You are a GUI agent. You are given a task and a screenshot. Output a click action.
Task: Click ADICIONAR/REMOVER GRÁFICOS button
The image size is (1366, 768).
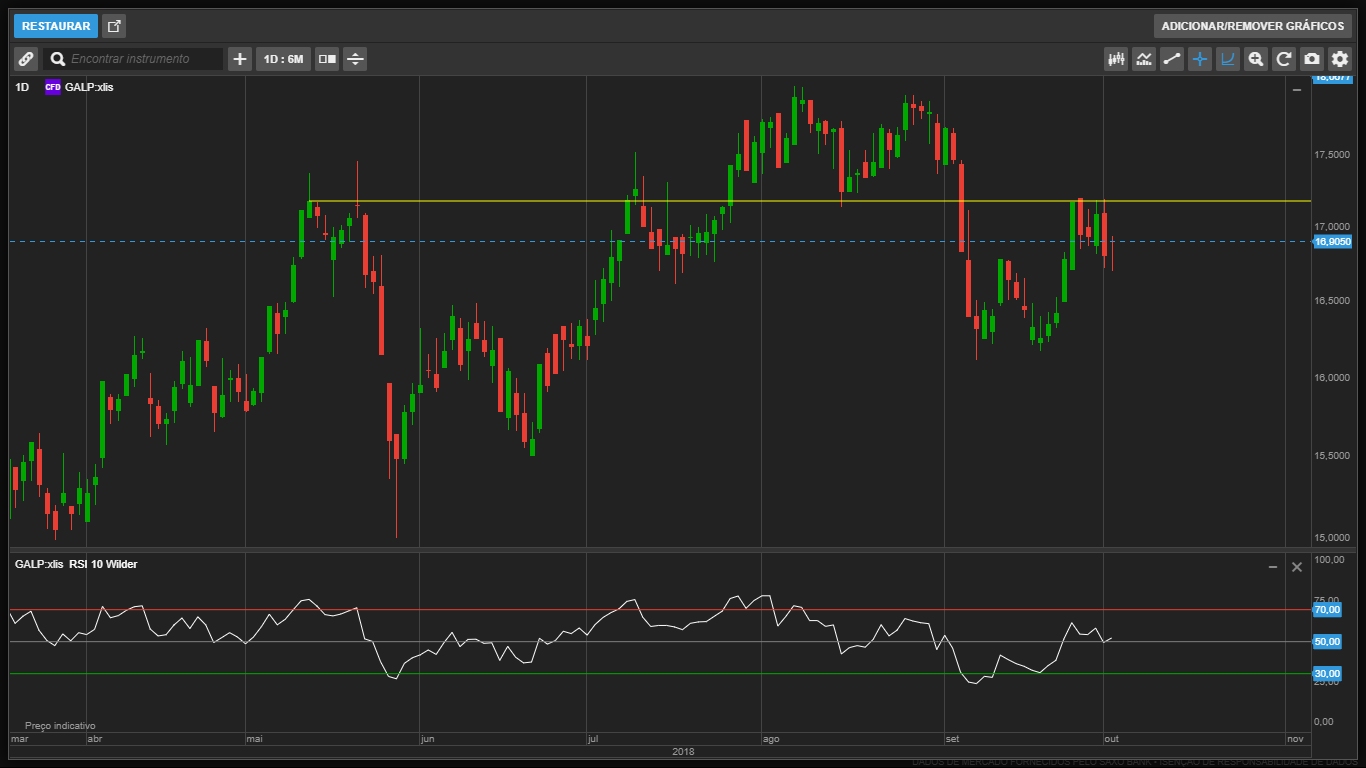[1252, 26]
